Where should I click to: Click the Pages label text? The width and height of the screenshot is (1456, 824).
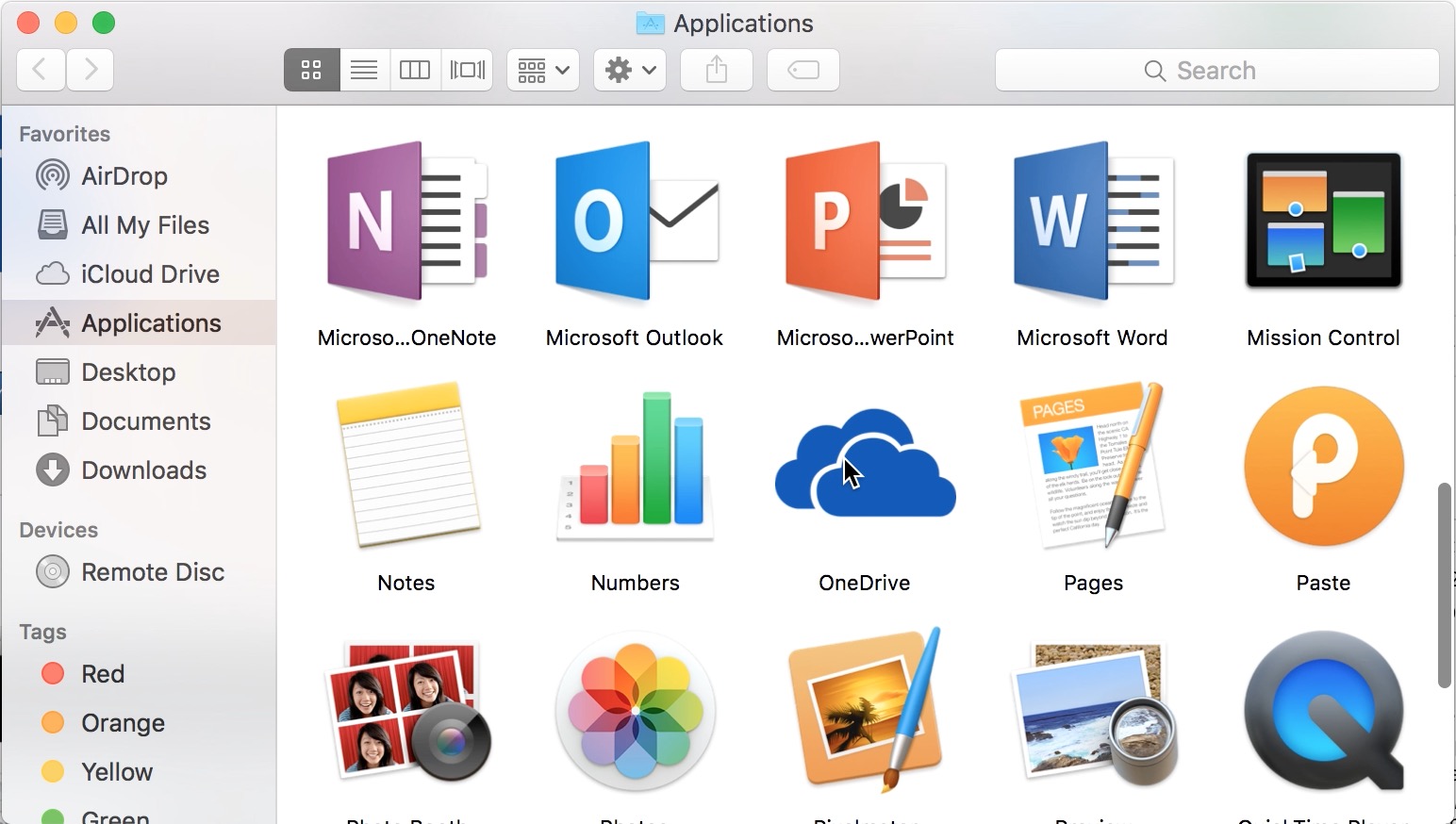click(x=1094, y=583)
